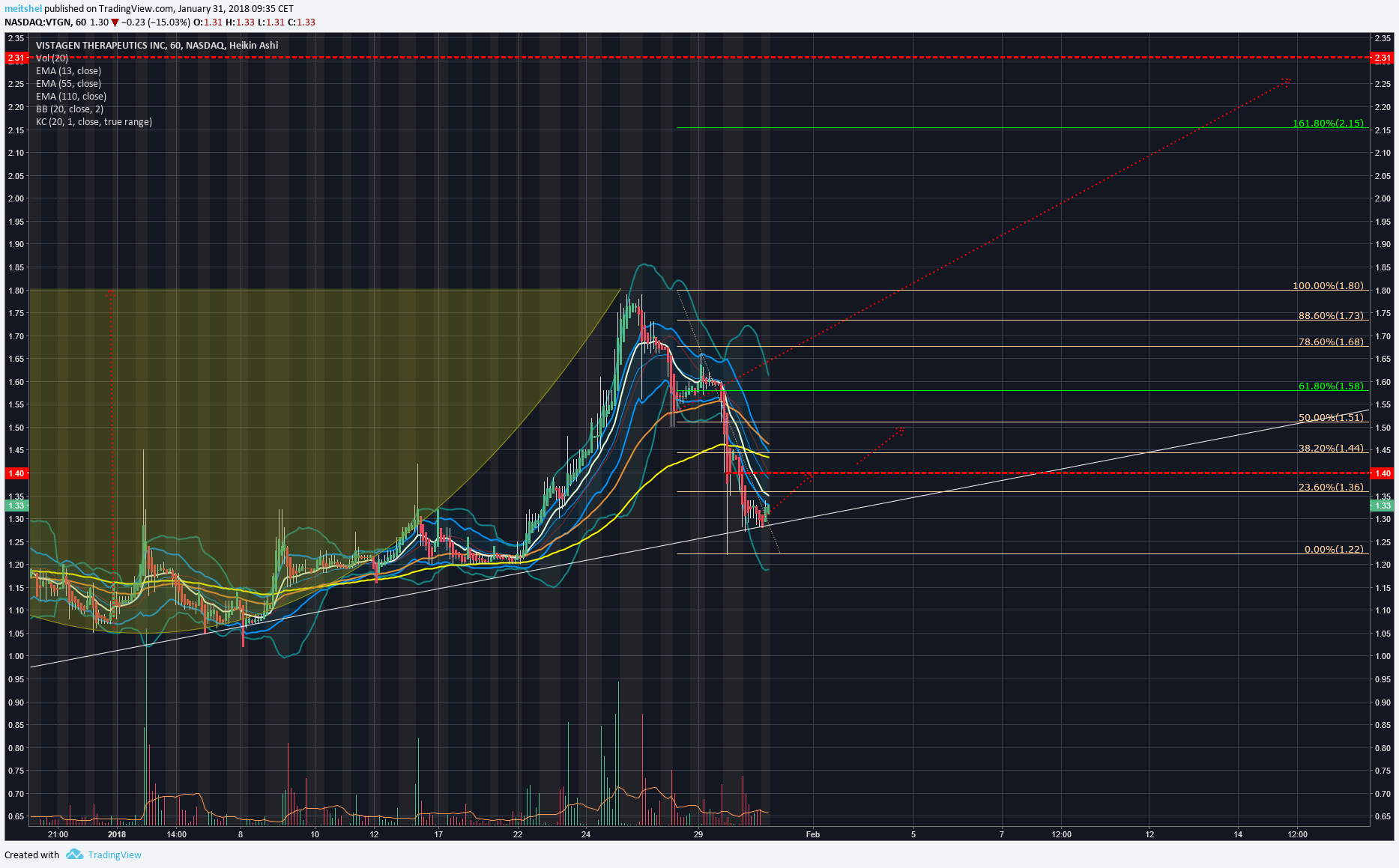Click the 78.60%(1.68) Fibonacci label
Screen dimensions: 1399x868
point(1331,342)
